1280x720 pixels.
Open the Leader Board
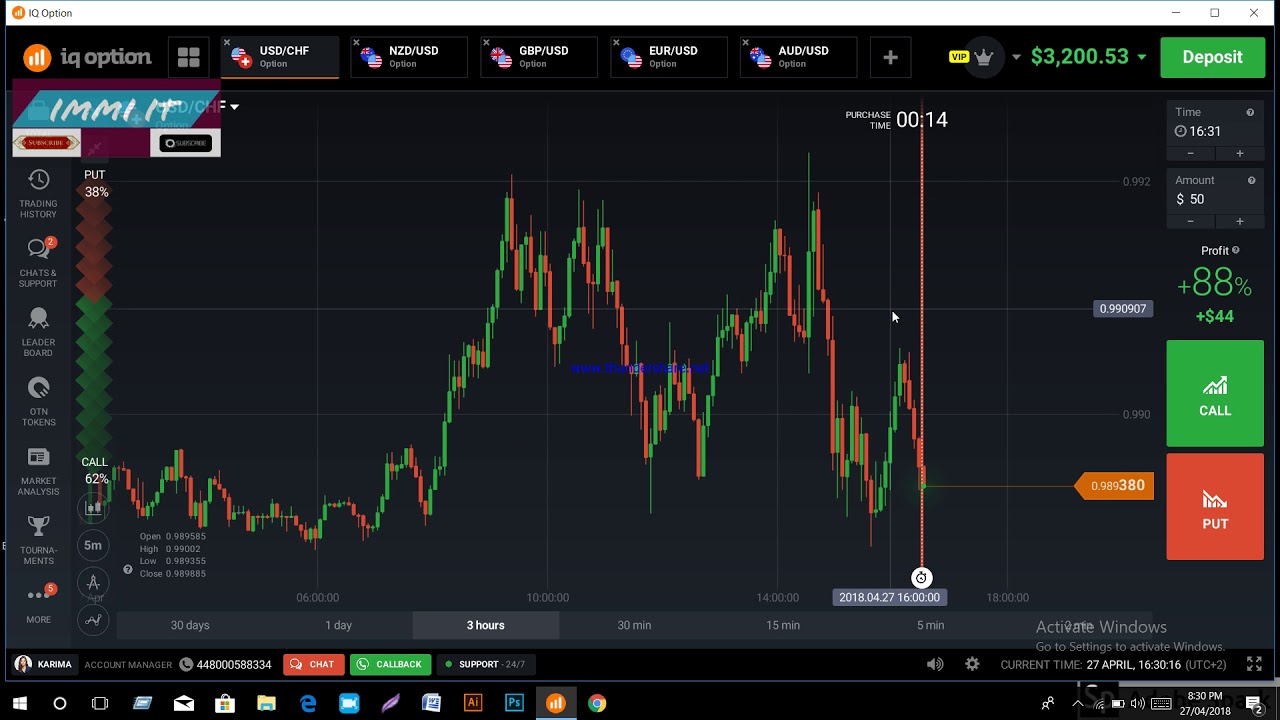click(38, 332)
